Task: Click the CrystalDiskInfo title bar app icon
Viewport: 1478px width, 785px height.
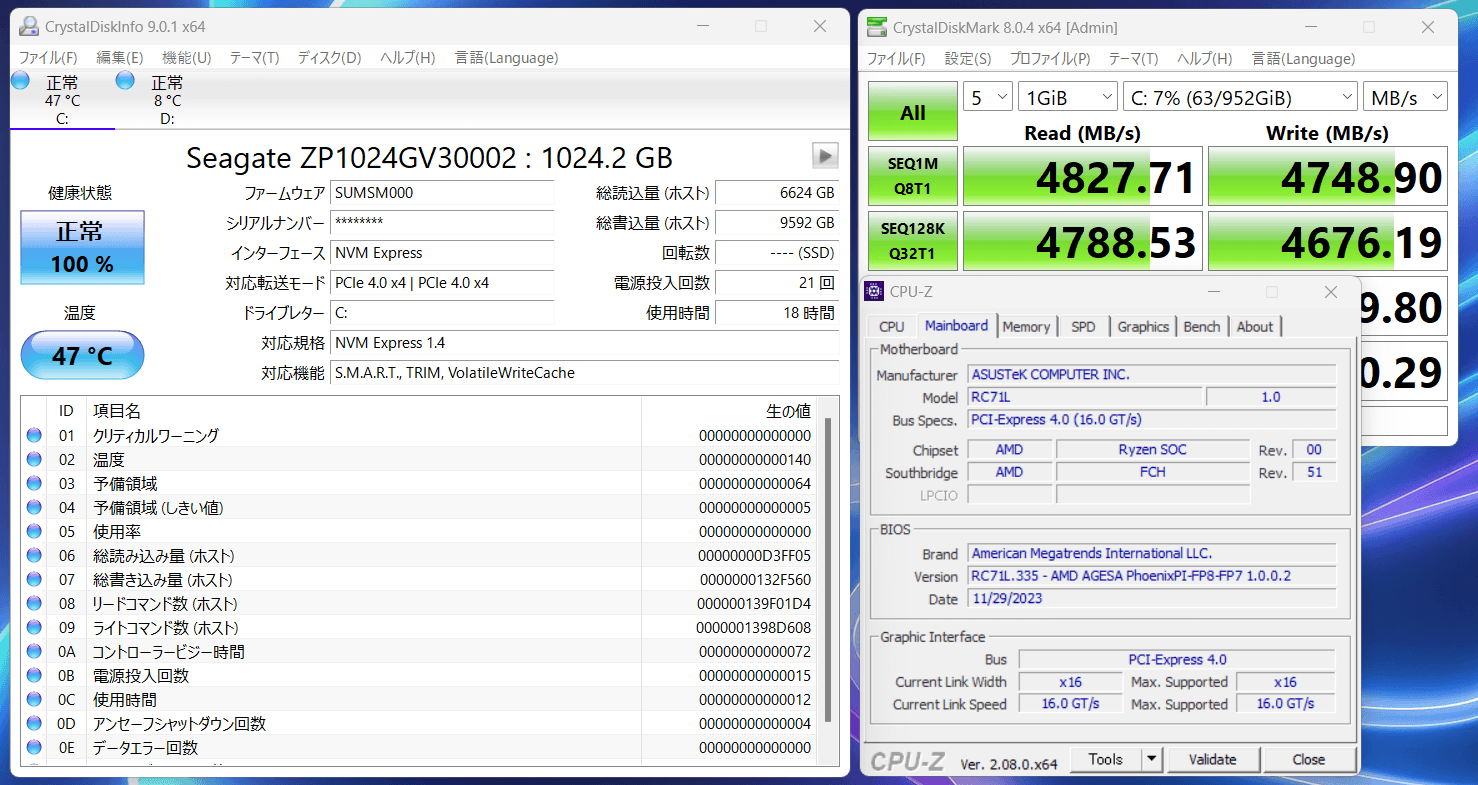Action: pyautogui.click(x=28, y=27)
